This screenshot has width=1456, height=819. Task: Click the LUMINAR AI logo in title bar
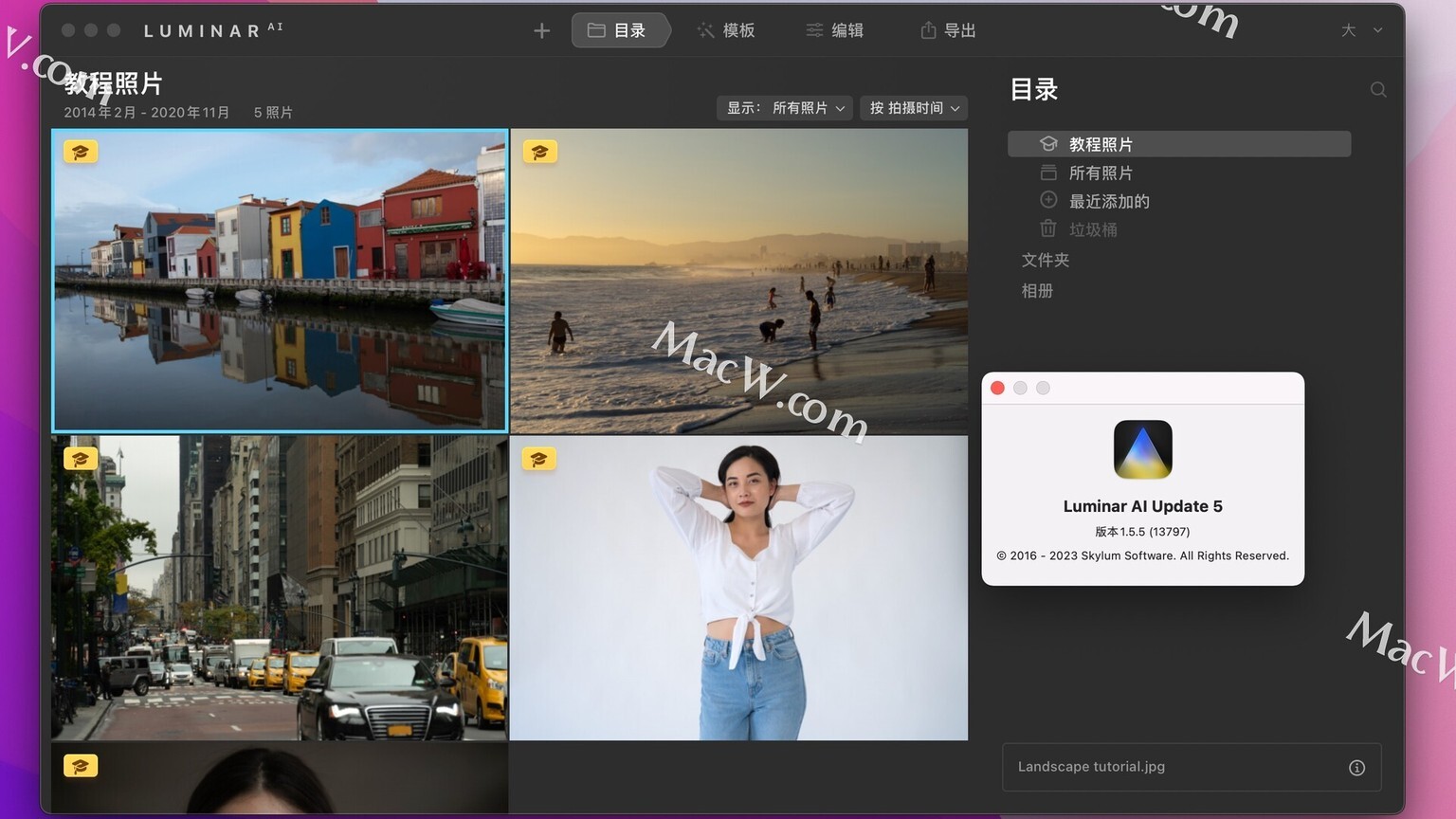point(213,30)
